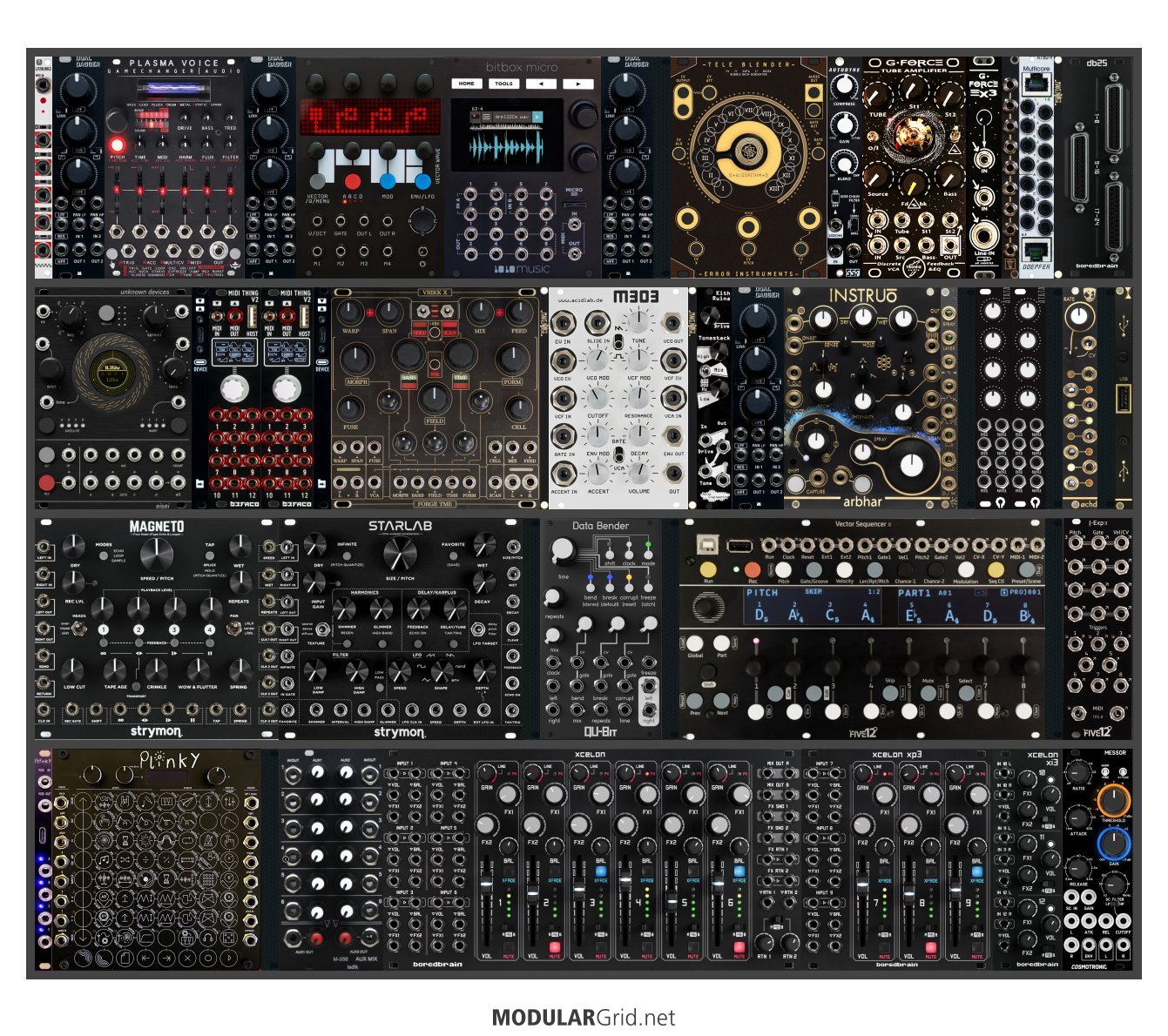
Task: Click the large time knob on Data Bender
Action: coord(563,549)
